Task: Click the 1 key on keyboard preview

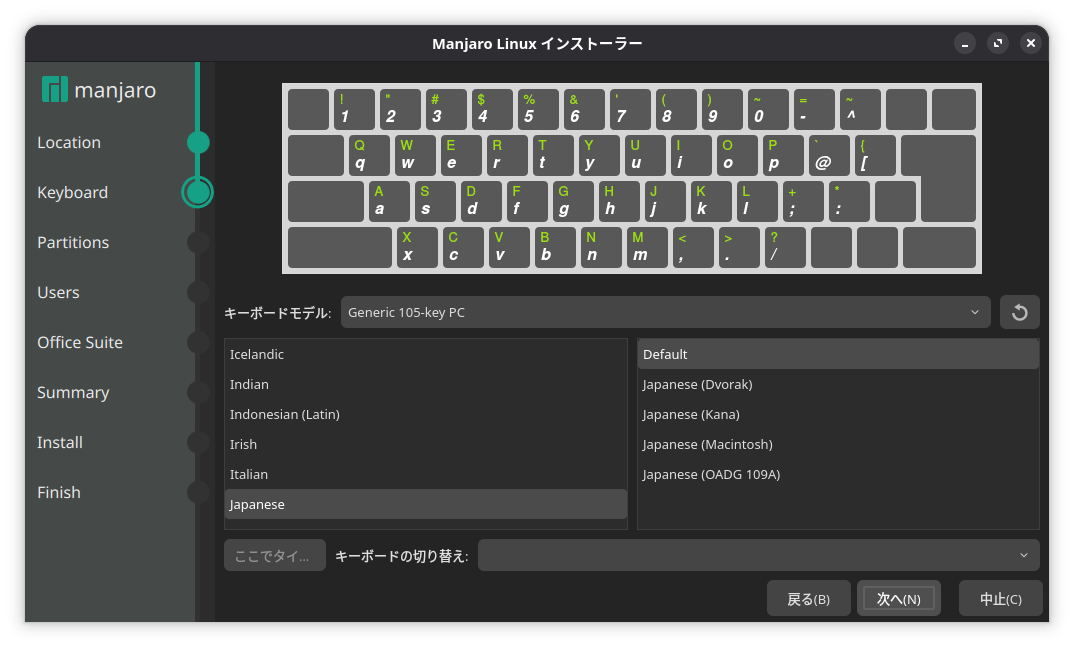Action: coord(354,110)
